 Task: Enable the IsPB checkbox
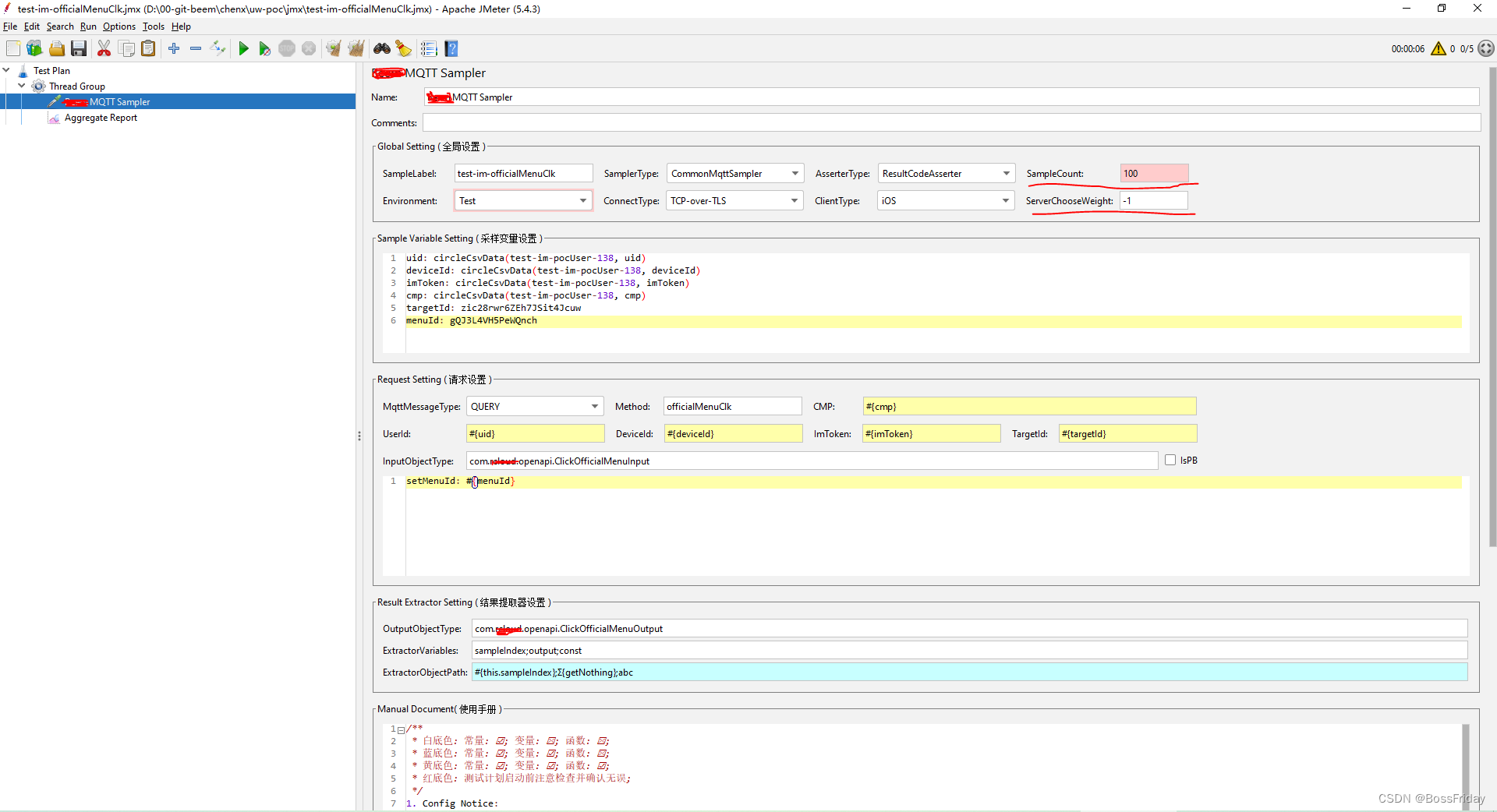pyautogui.click(x=1170, y=461)
